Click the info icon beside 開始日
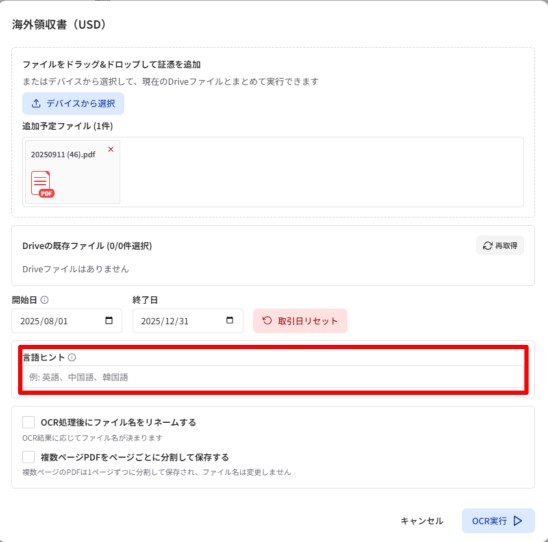The width and height of the screenshot is (548, 542). click(x=44, y=300)
